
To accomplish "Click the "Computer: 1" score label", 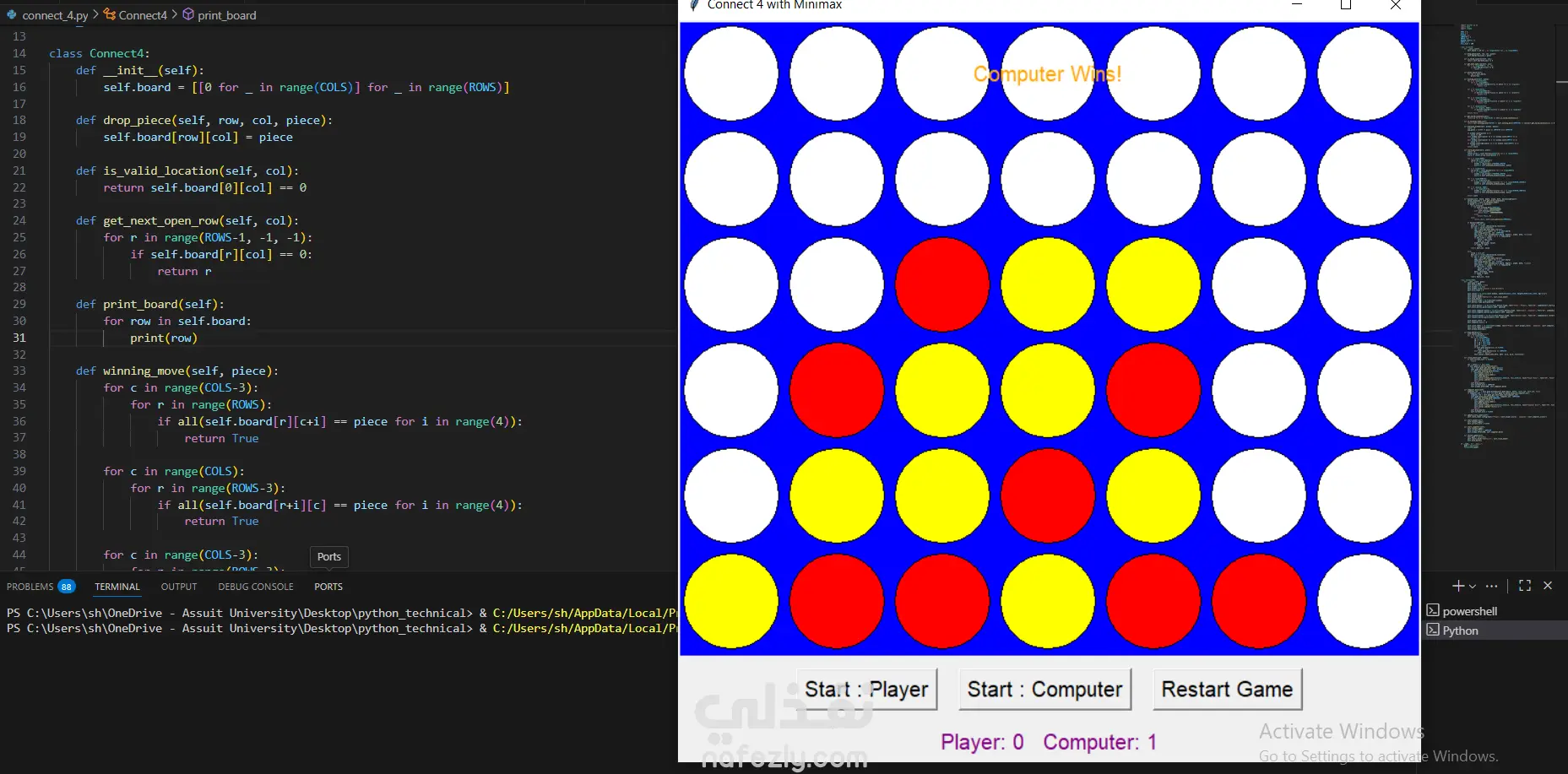I will pos(1099,742).
